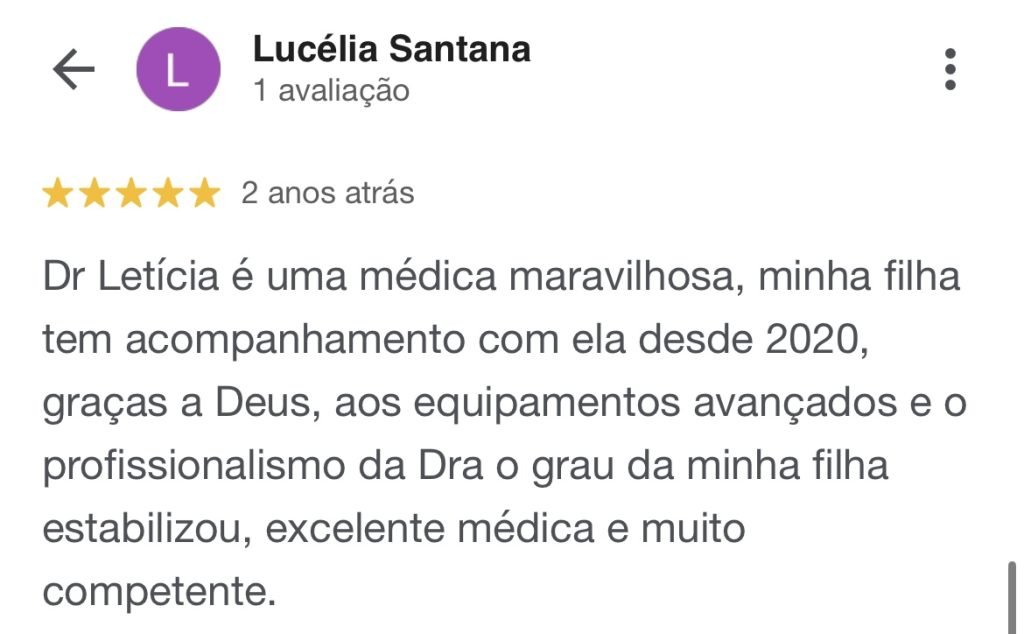This screenshot has width=1024, height=634.
Task: Click the fifth yellow rating star
Action: tap(204, 193)
